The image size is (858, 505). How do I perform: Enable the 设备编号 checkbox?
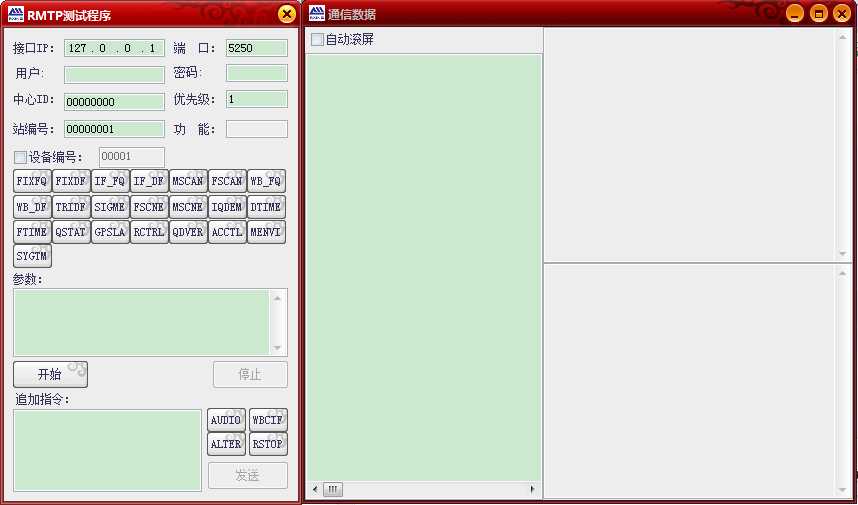[20, 158]
